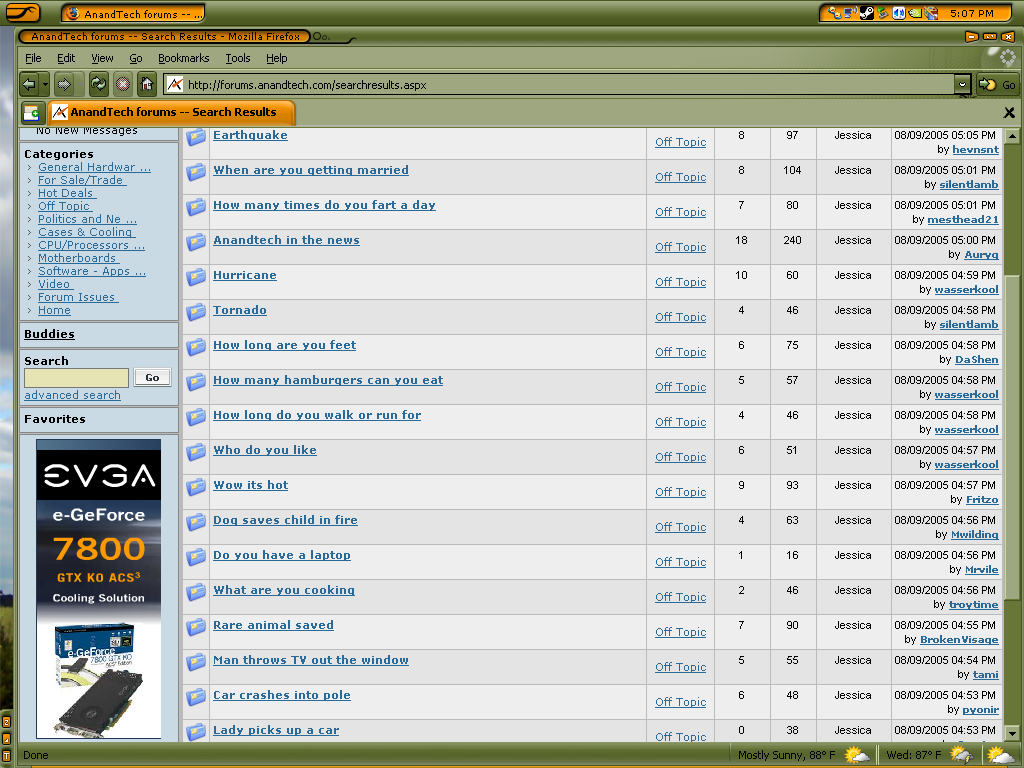This screenshot has width=1024, height=768.
Task: Click the browser Back arrow button
Action: point(29,85)
